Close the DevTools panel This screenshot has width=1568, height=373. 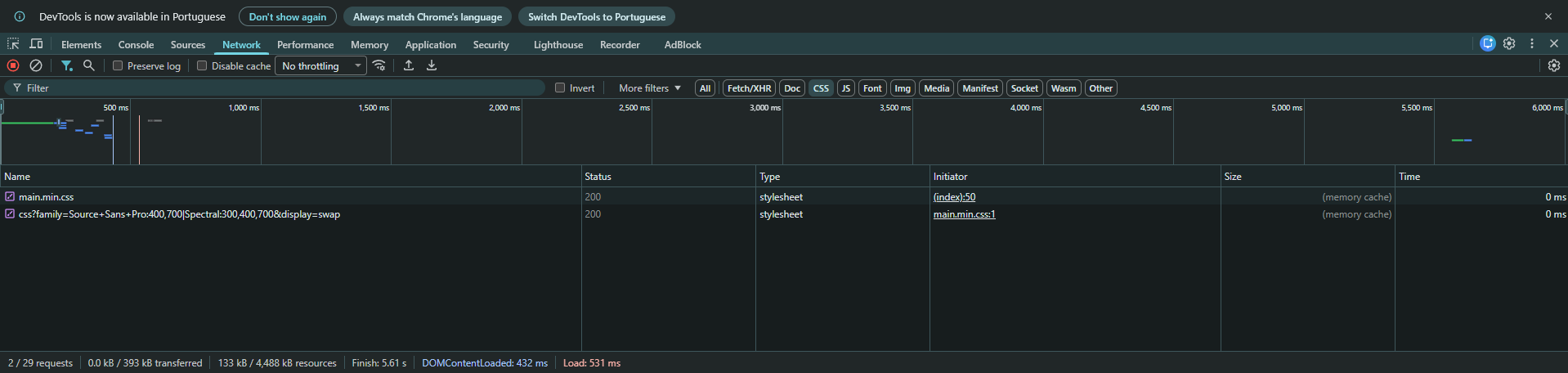pyautogui.click(x=1554, y=43)
